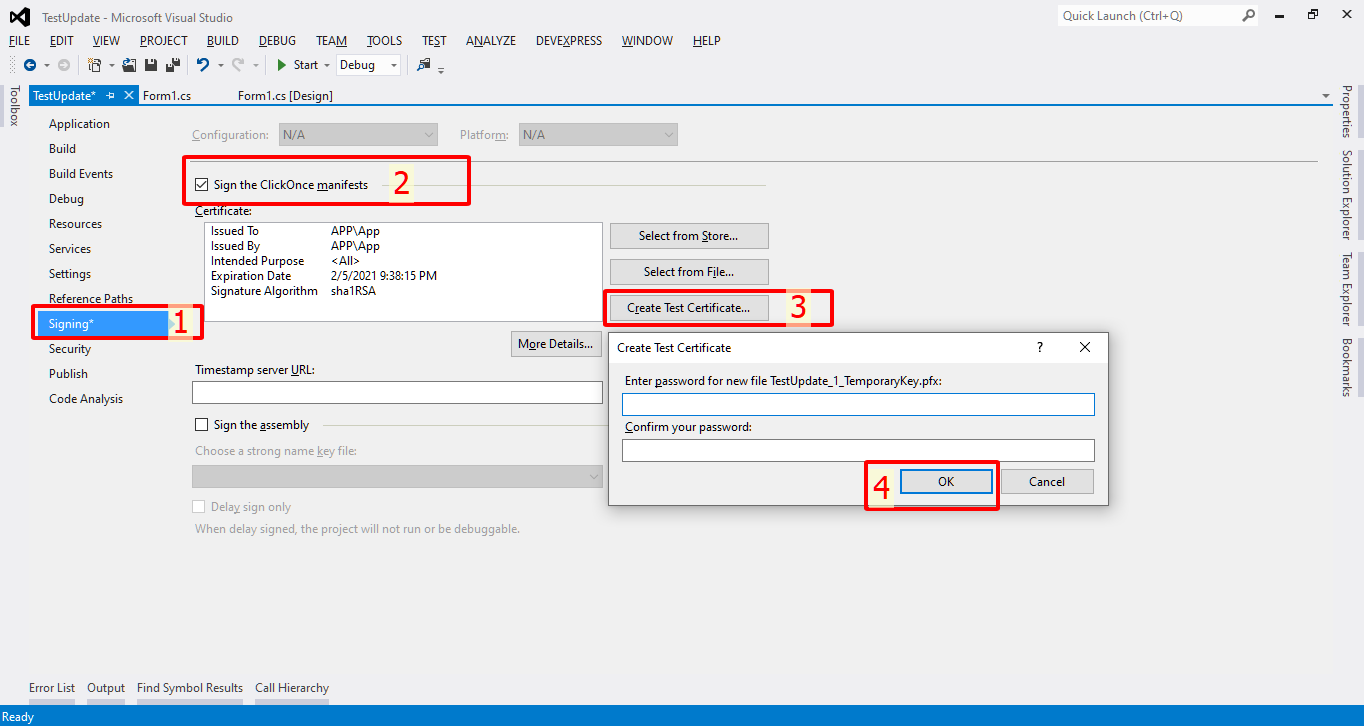Click the Navigate Forward arrow icon
Viewport: 1364px width, 726px height.
tap(64, 65)
